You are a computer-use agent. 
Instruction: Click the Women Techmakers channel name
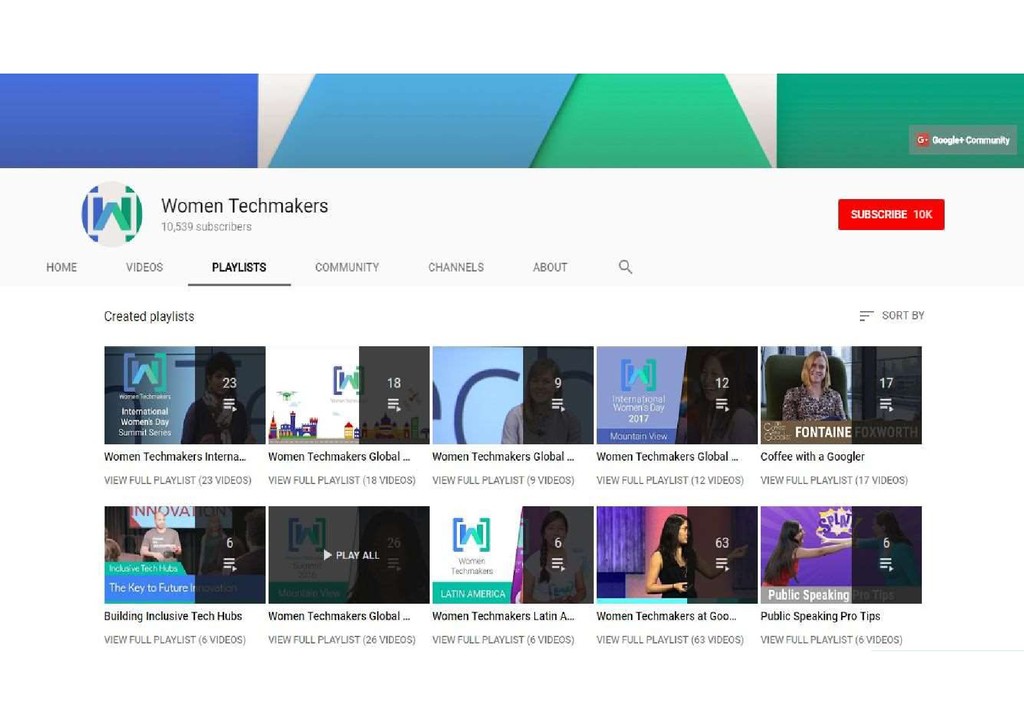click(x=245, y=206)
